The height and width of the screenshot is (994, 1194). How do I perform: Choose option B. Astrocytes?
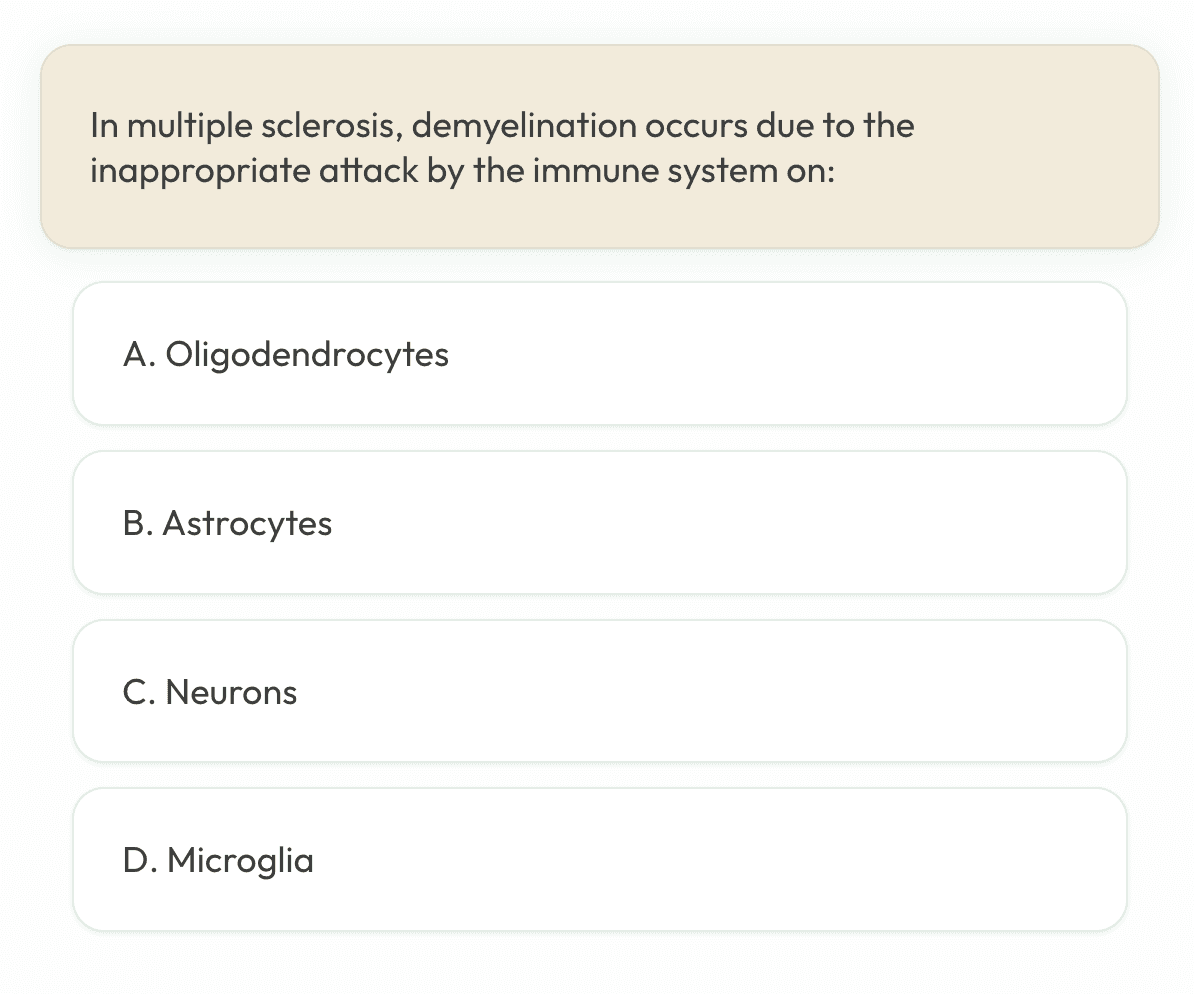(x=600, y=523)
